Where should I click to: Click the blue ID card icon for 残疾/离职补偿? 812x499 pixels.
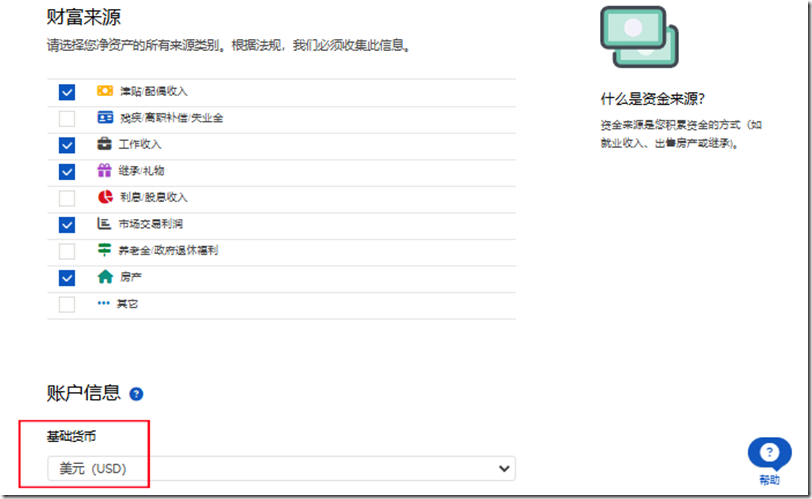104,118
